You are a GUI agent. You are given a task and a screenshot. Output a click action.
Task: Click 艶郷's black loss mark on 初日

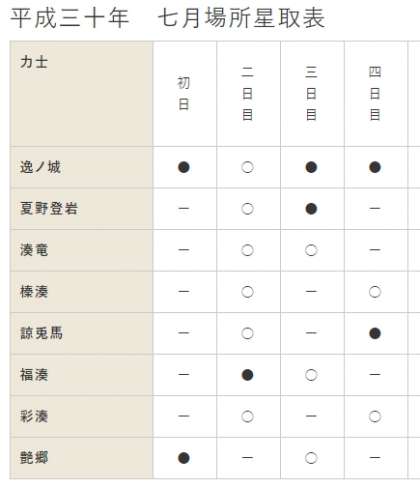184,458
